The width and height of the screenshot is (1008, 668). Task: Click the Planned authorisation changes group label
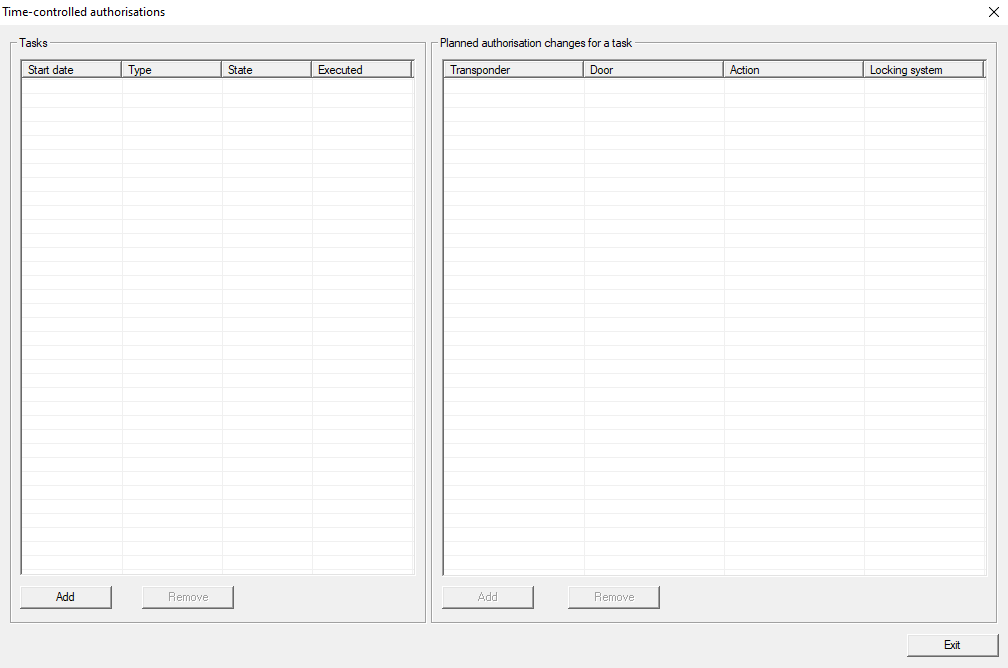[x=535, y=43]
